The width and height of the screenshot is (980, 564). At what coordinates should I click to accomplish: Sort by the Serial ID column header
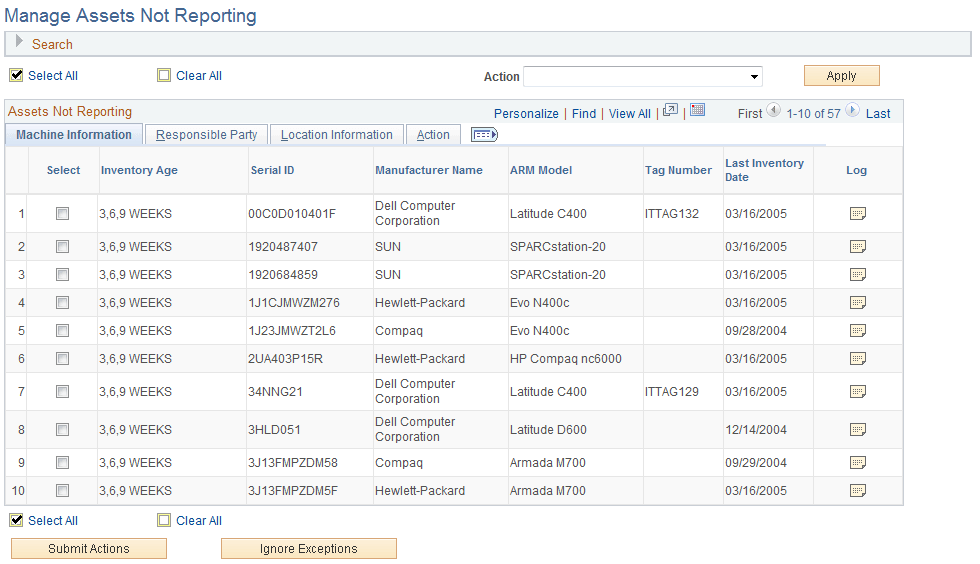pos(272,170)
